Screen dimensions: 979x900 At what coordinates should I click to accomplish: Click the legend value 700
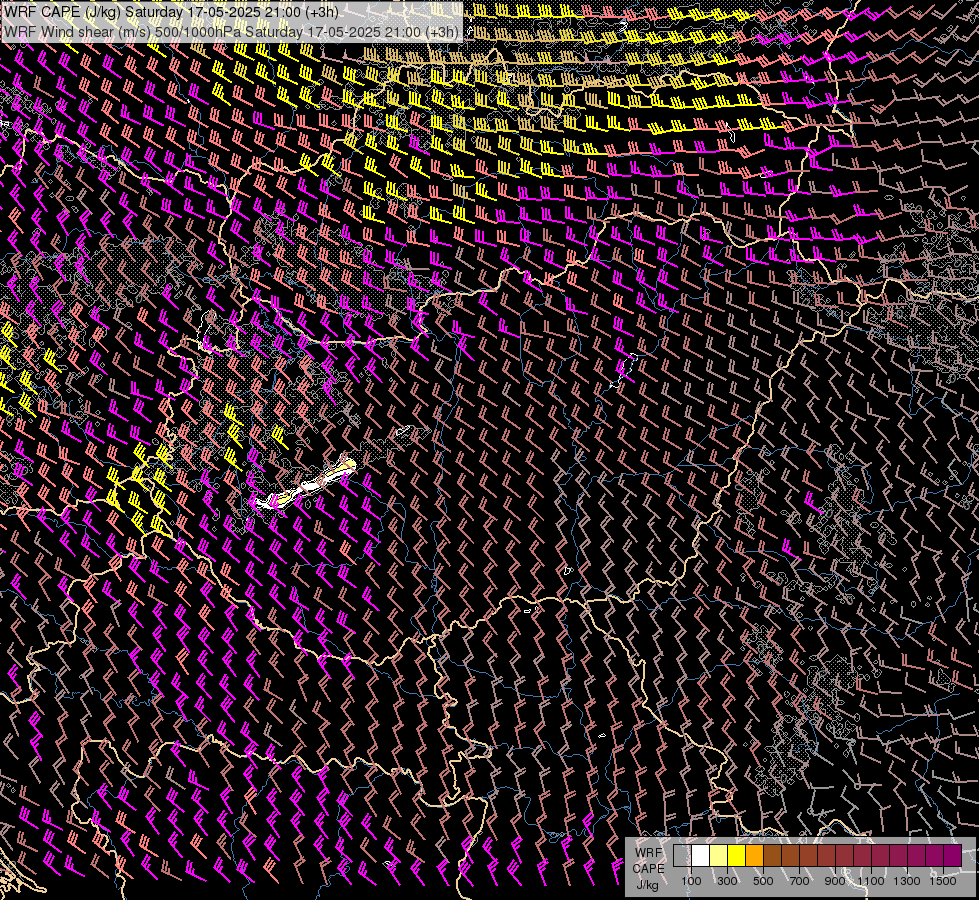pos(799,881)
